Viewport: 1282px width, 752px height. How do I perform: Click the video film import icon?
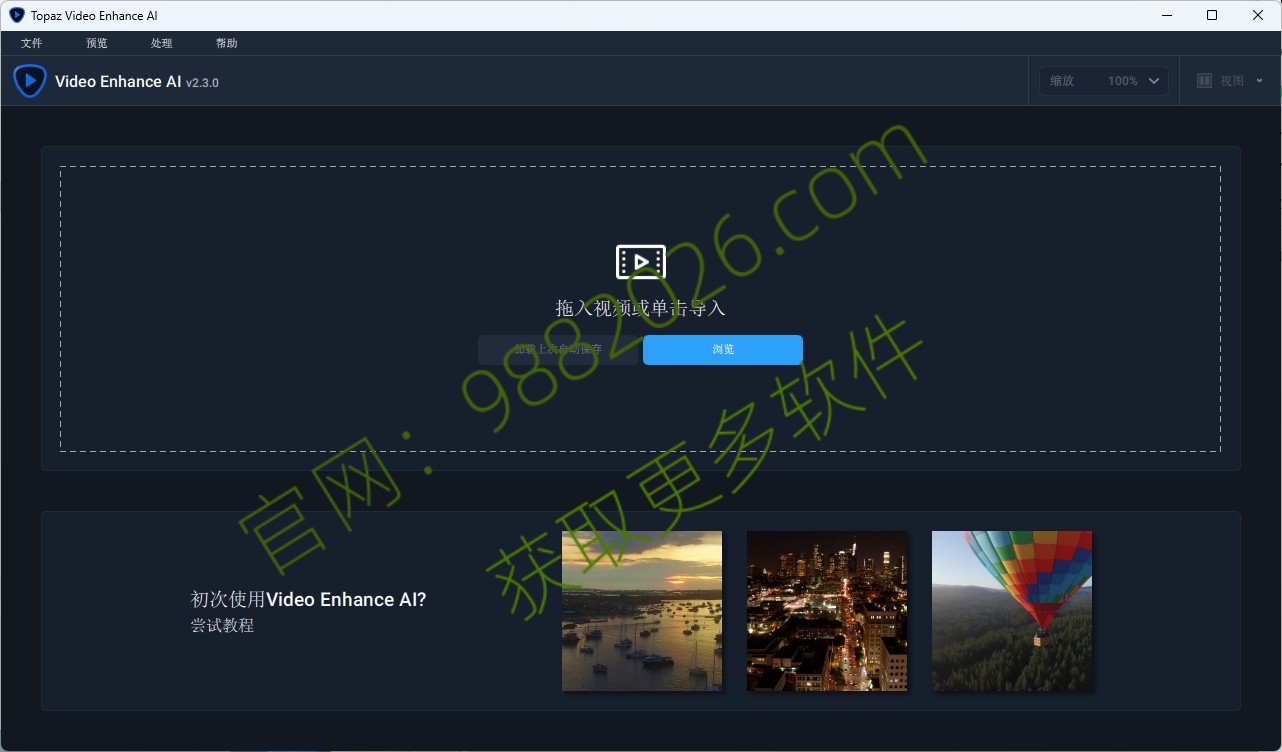[x=641, y=262]
